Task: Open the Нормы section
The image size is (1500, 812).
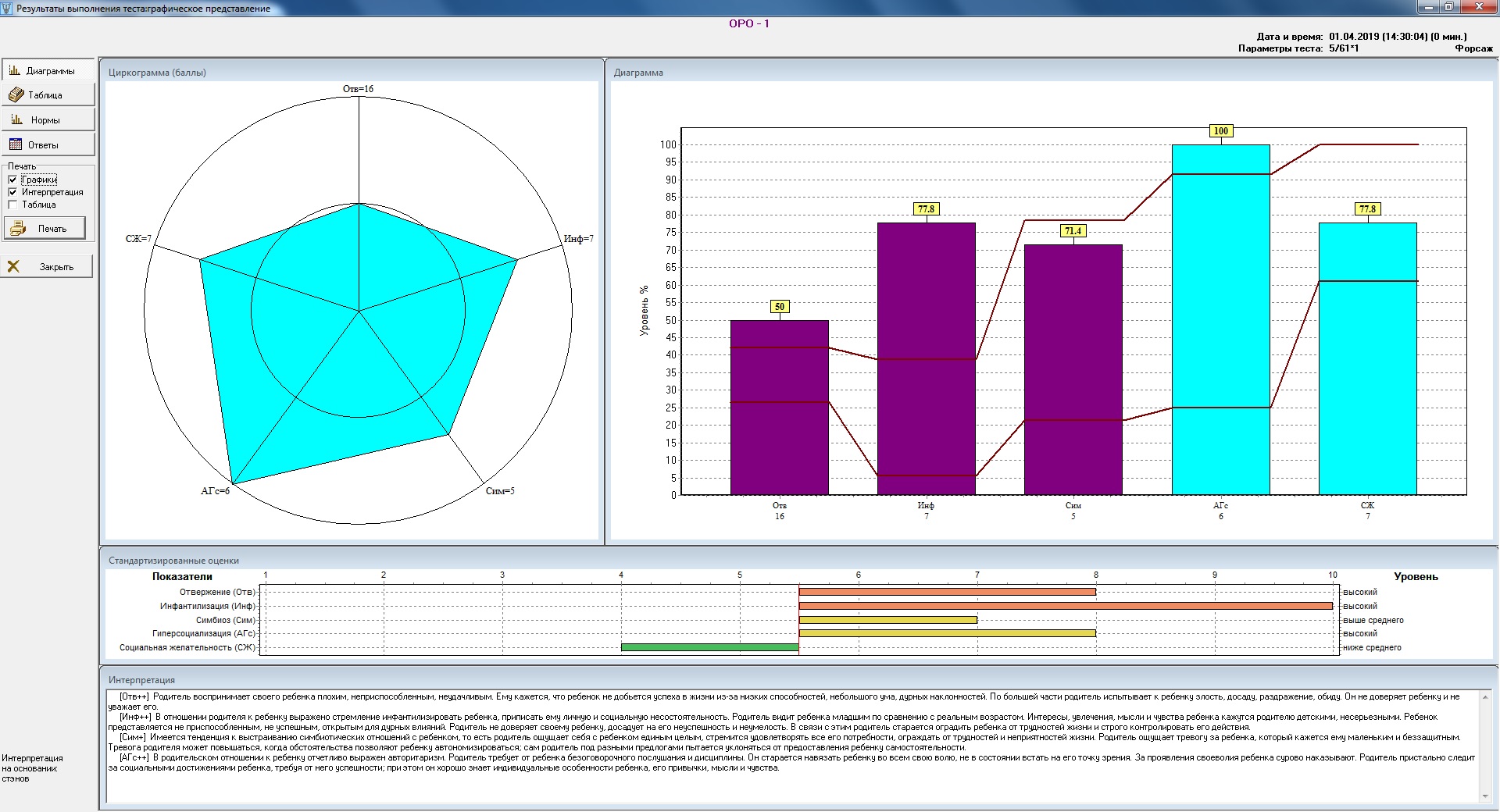Action: [x=48, y=120]
